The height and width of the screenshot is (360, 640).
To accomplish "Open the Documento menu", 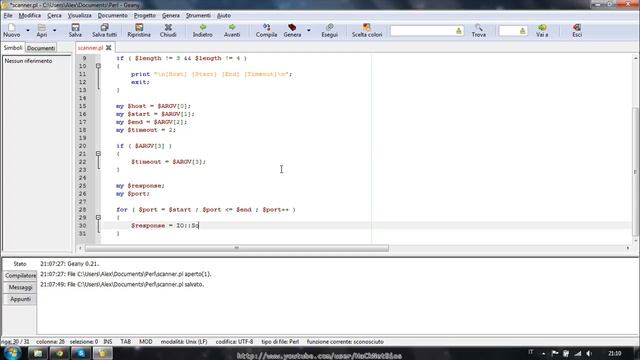I will point(112,16).
